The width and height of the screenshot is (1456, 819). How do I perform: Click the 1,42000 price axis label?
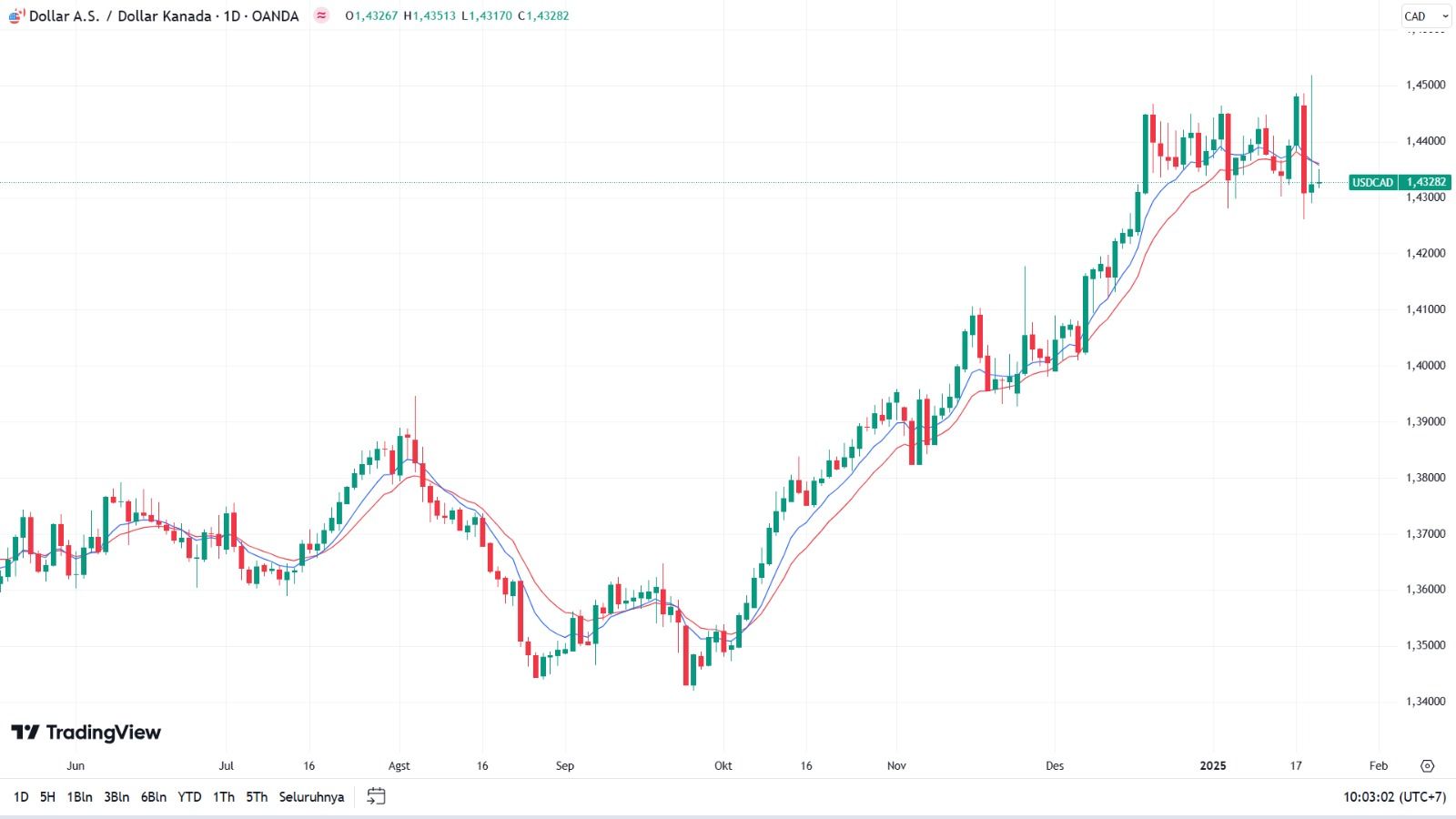point(1425,253)
